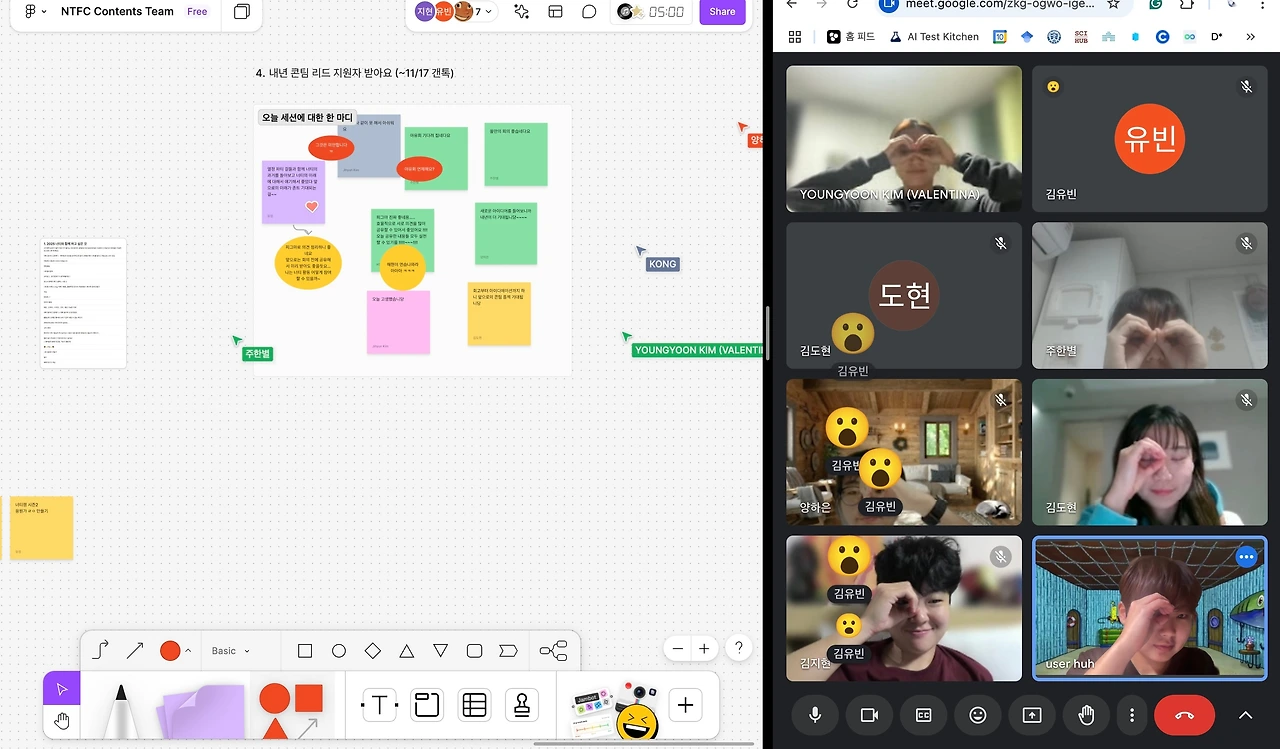Click the meet.google.com address bar
The image size is (1280, 749).
(1000, 5)
